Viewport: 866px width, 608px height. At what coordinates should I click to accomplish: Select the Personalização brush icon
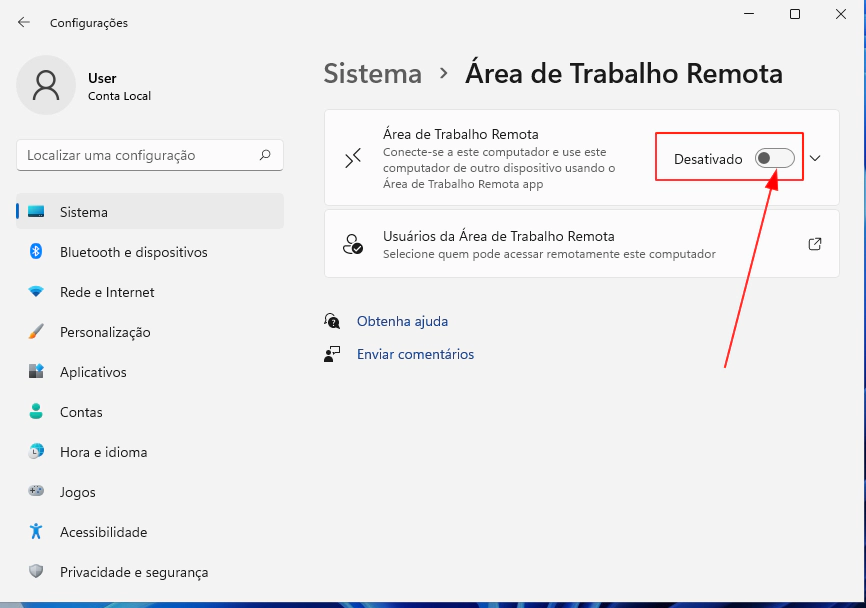tap(34, 332)
